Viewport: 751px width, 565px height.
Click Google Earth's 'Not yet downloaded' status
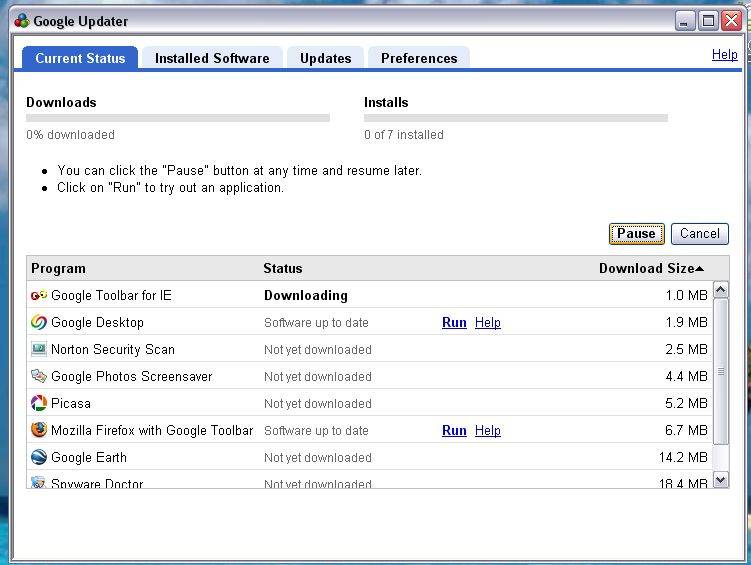pyautogui.click(x=318, y=458)
